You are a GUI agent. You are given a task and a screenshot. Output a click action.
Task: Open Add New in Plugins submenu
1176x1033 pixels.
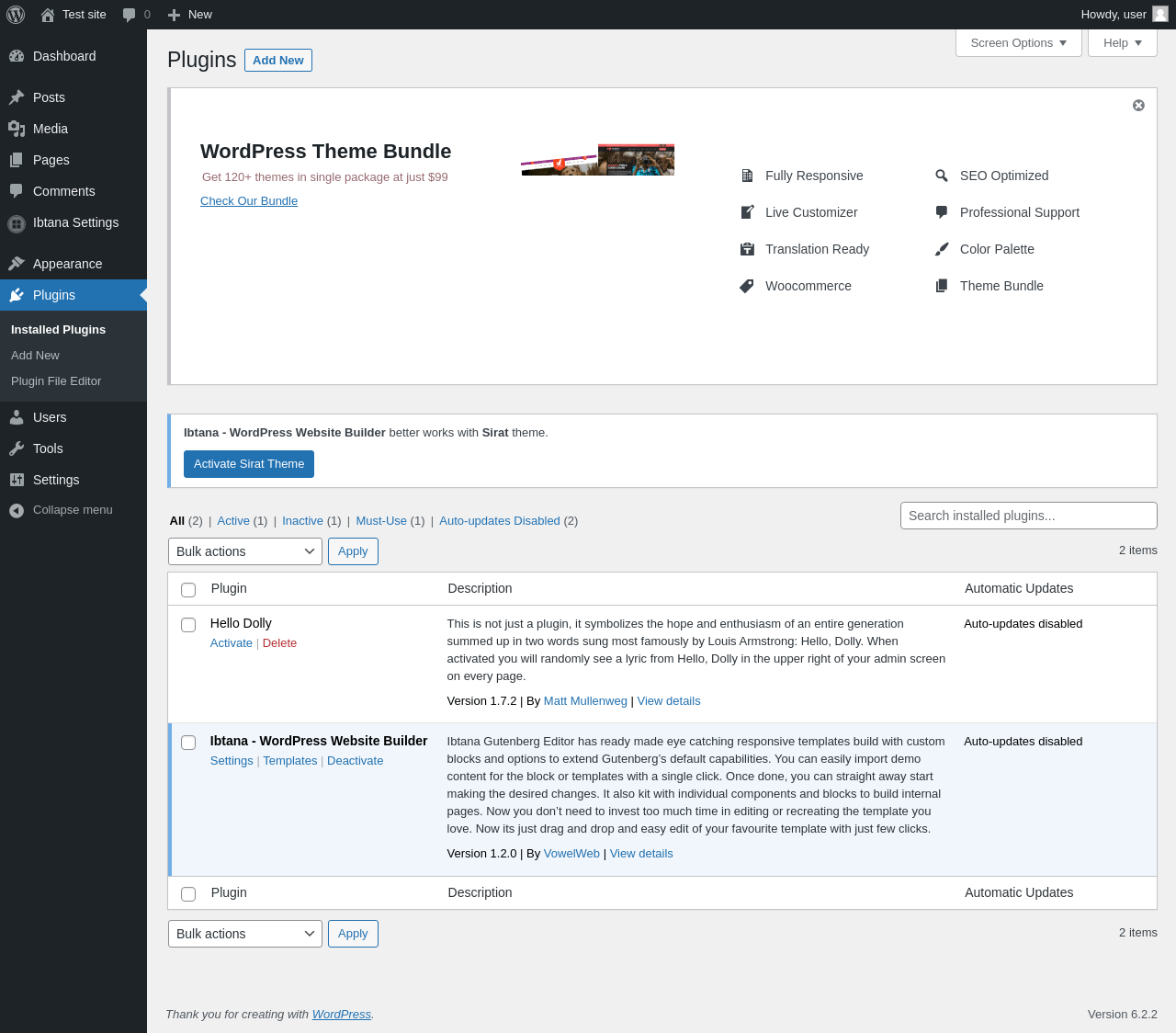point(35,356)
